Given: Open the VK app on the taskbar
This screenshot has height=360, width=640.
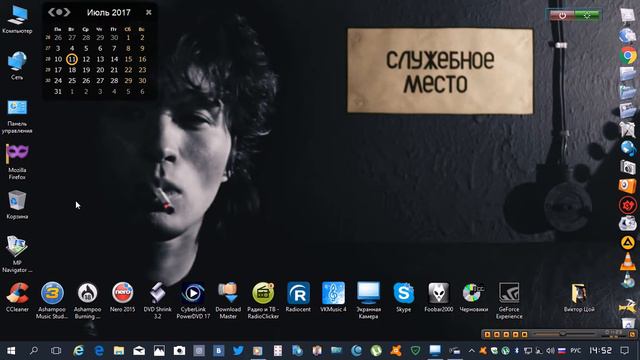Looking at the screenshot, I should pos(218,351).
